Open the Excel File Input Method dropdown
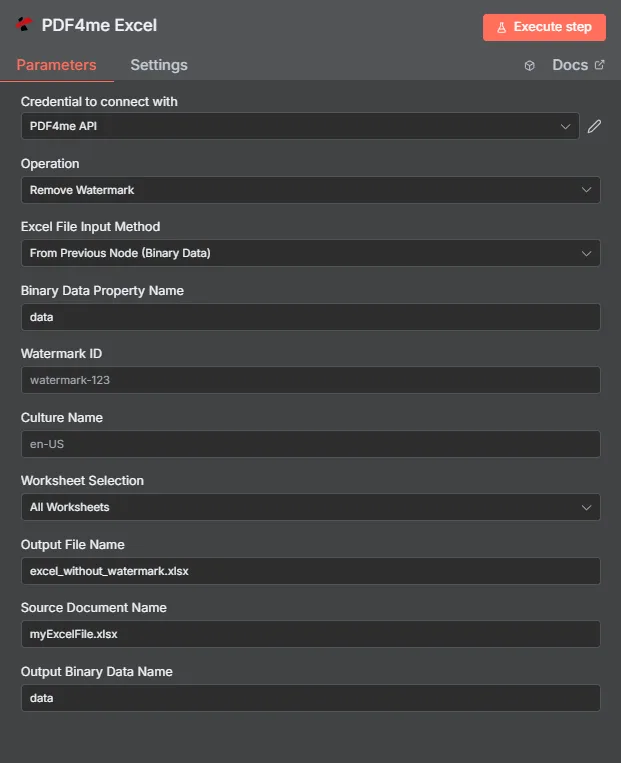Viewport: 621px width, 763px height. pos(310,253)
